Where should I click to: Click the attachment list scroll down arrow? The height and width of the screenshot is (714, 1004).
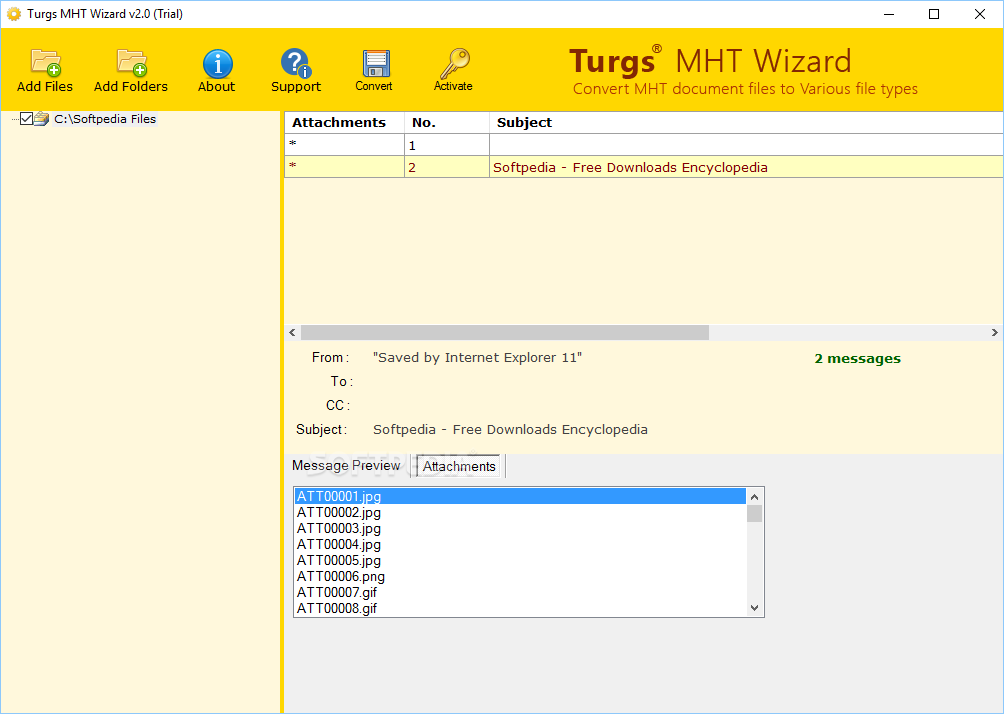754,608
